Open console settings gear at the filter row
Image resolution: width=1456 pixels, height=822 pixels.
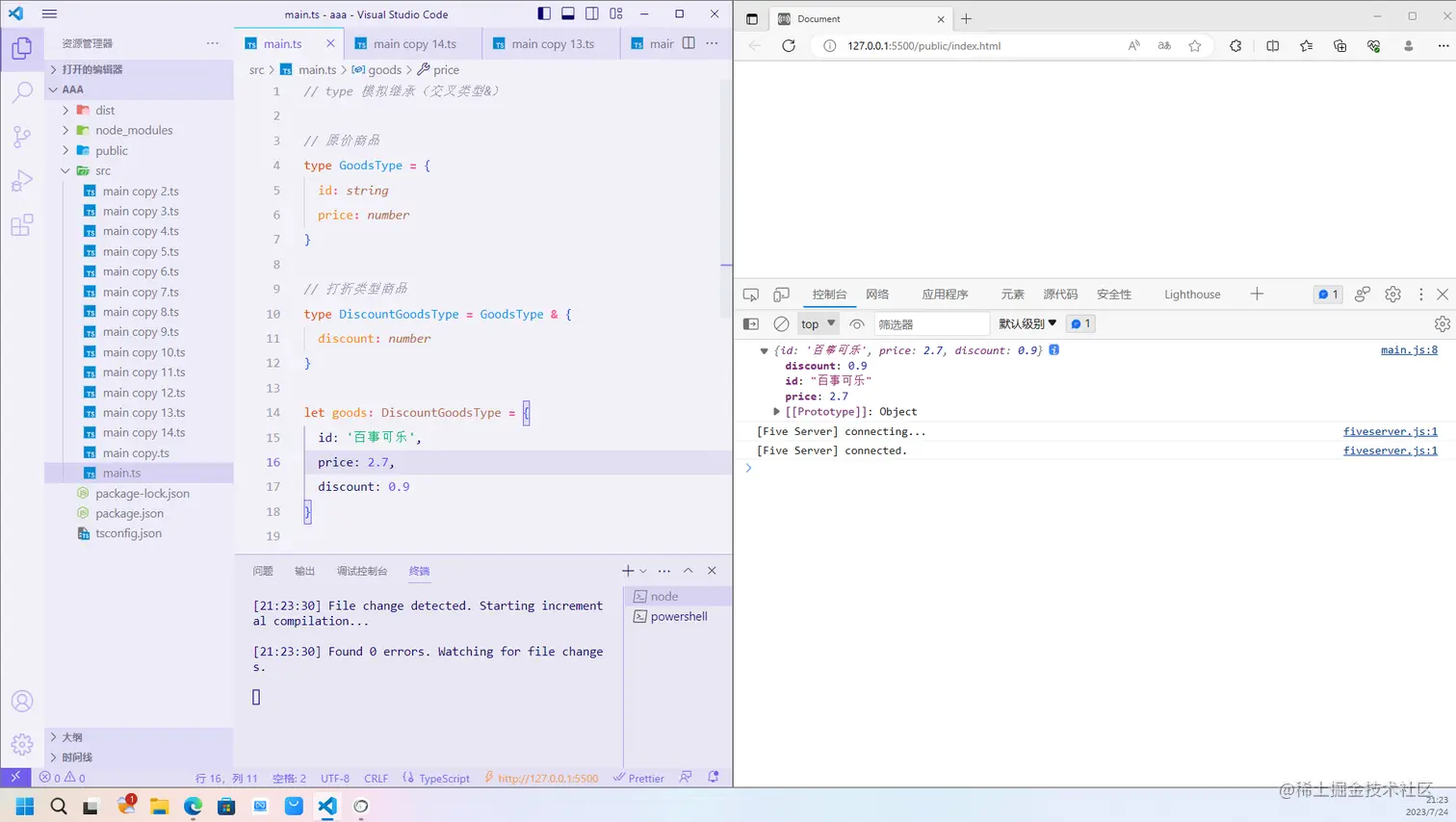point(1442,324)
